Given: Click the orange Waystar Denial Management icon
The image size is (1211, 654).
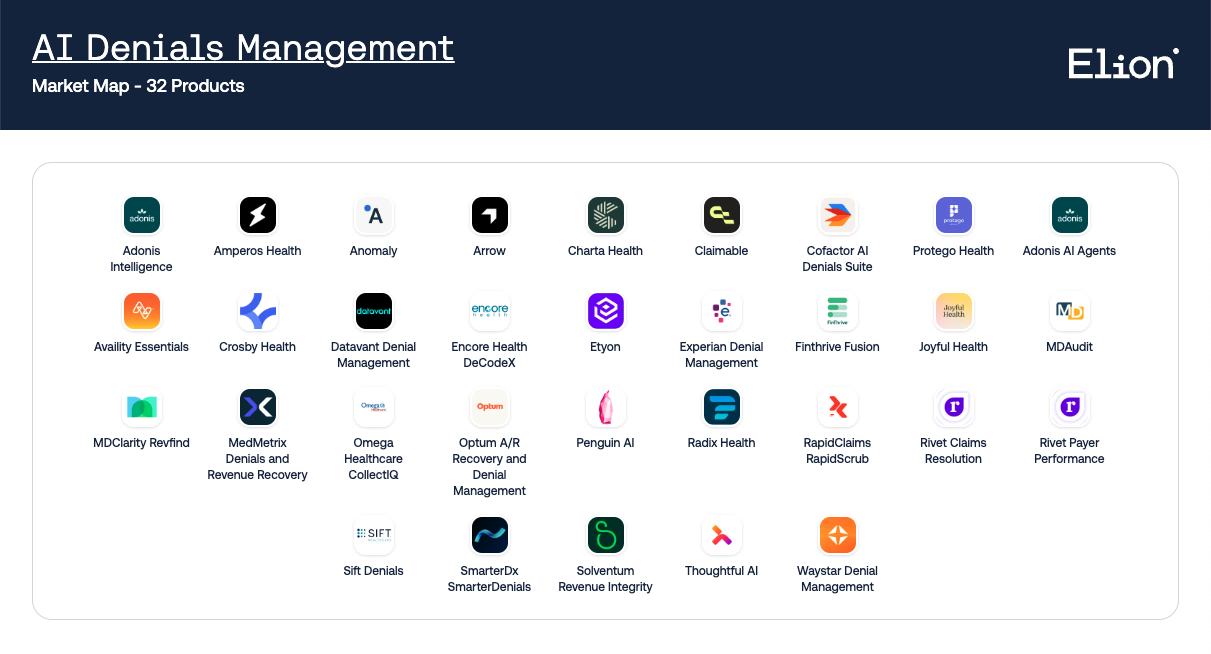Looking at the screenshot, I should pyautogui.click(x=837, y=535).
